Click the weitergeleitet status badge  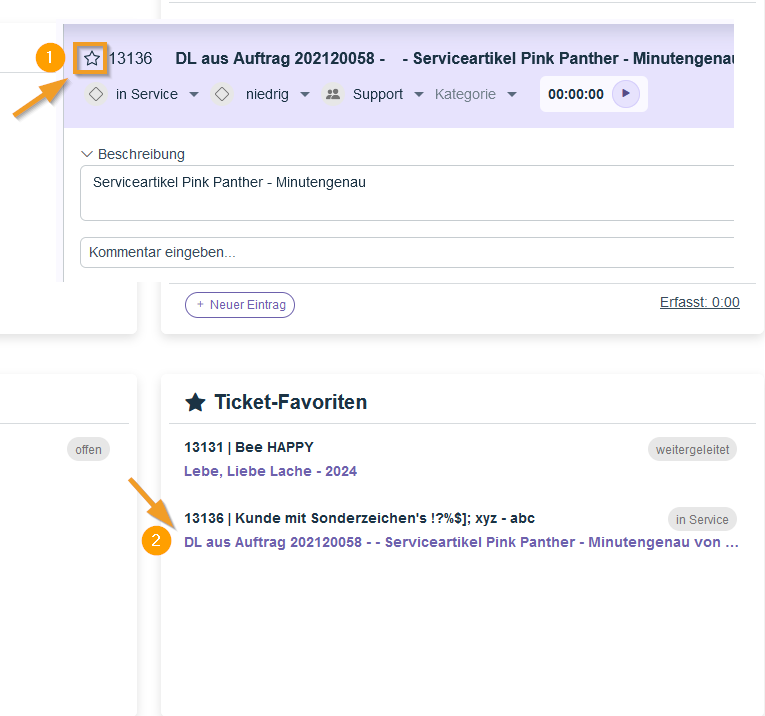(x=692, y=450)
